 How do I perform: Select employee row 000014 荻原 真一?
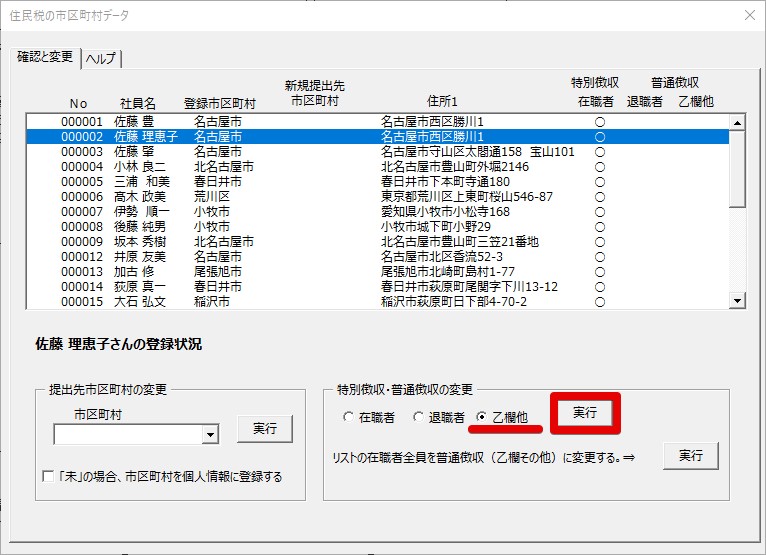(377, 286)
